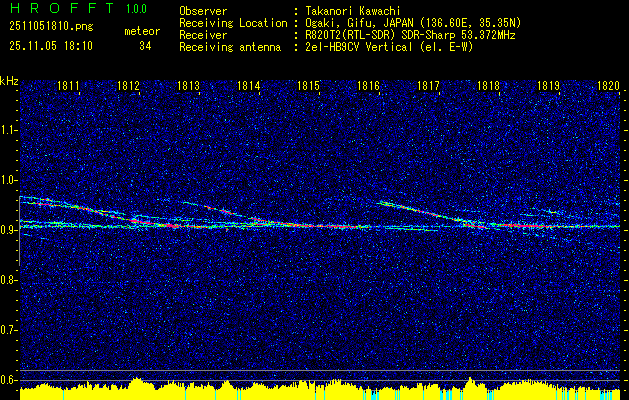Click the 1819 time marker
This screenshot has width=629, height=400.
click(x=548, y=85)
